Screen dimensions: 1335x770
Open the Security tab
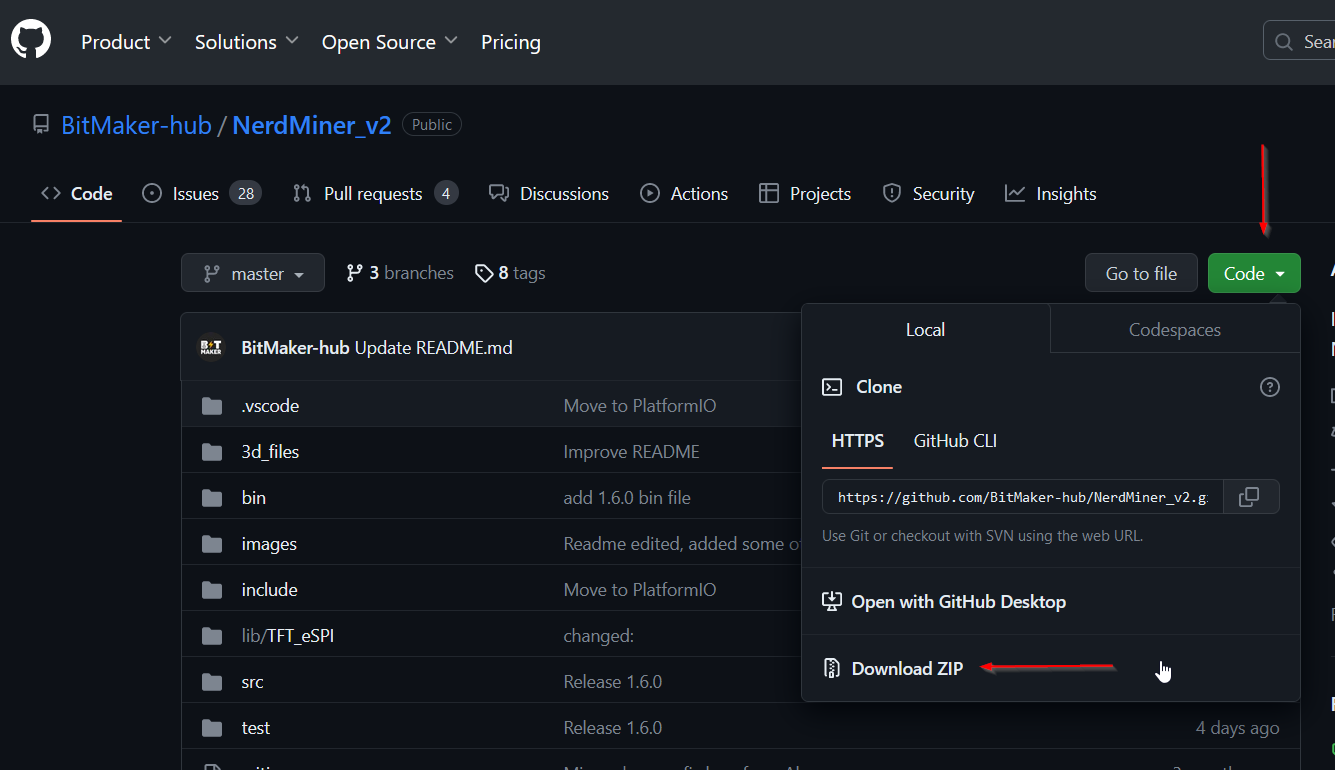[929, 194]
